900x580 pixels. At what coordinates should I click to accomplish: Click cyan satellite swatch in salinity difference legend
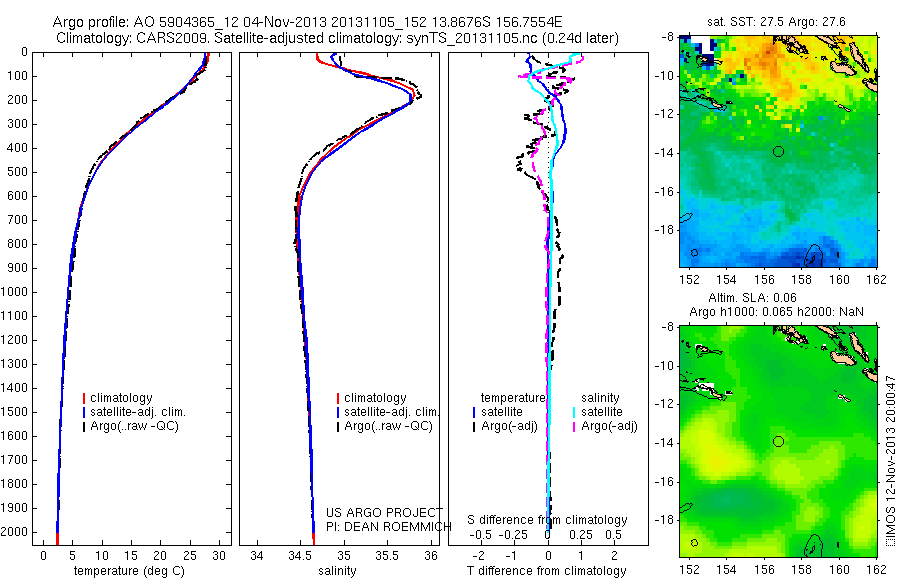pyautogui.click(x=574, y=412)
